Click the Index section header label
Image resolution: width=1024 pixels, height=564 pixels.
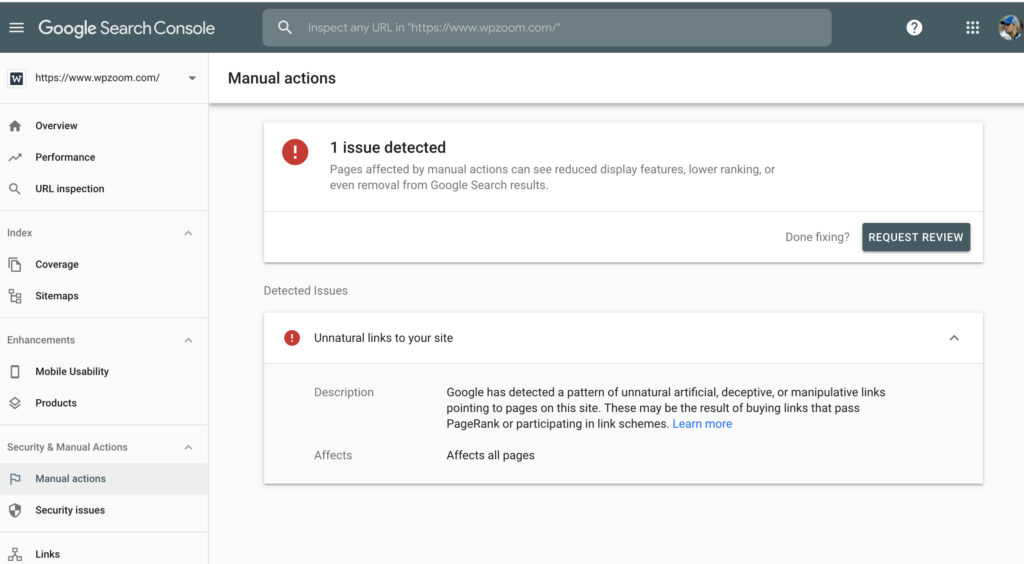(20, 233)
